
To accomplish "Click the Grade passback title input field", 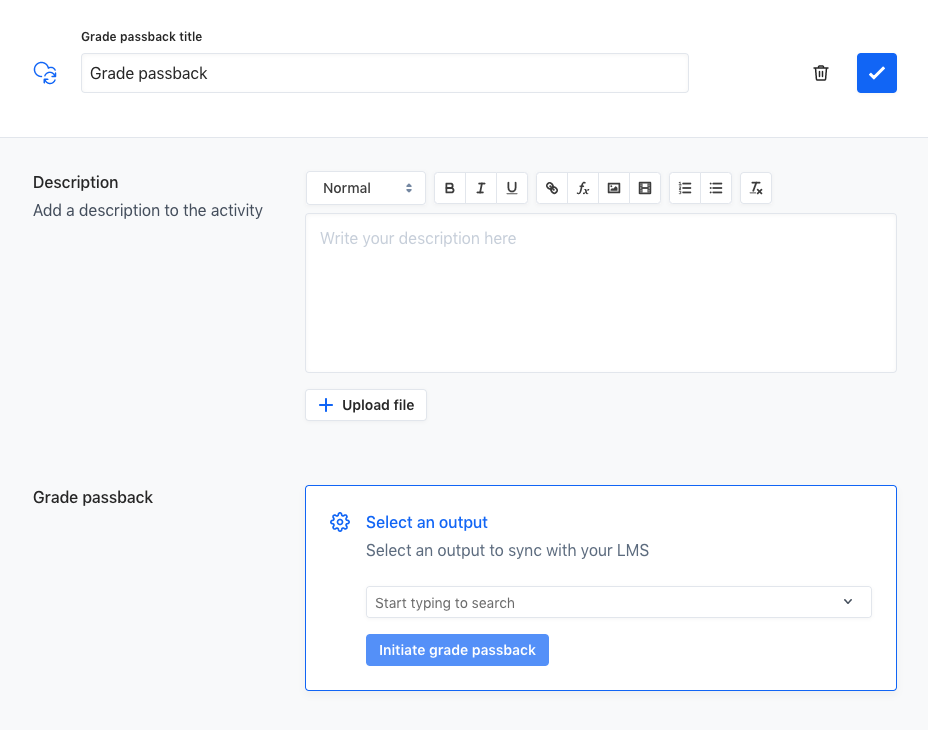I will (384, 72).
